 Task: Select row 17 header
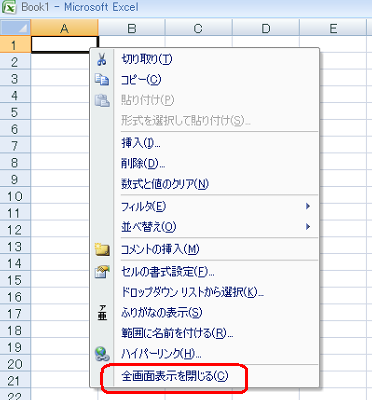(15, 313)
